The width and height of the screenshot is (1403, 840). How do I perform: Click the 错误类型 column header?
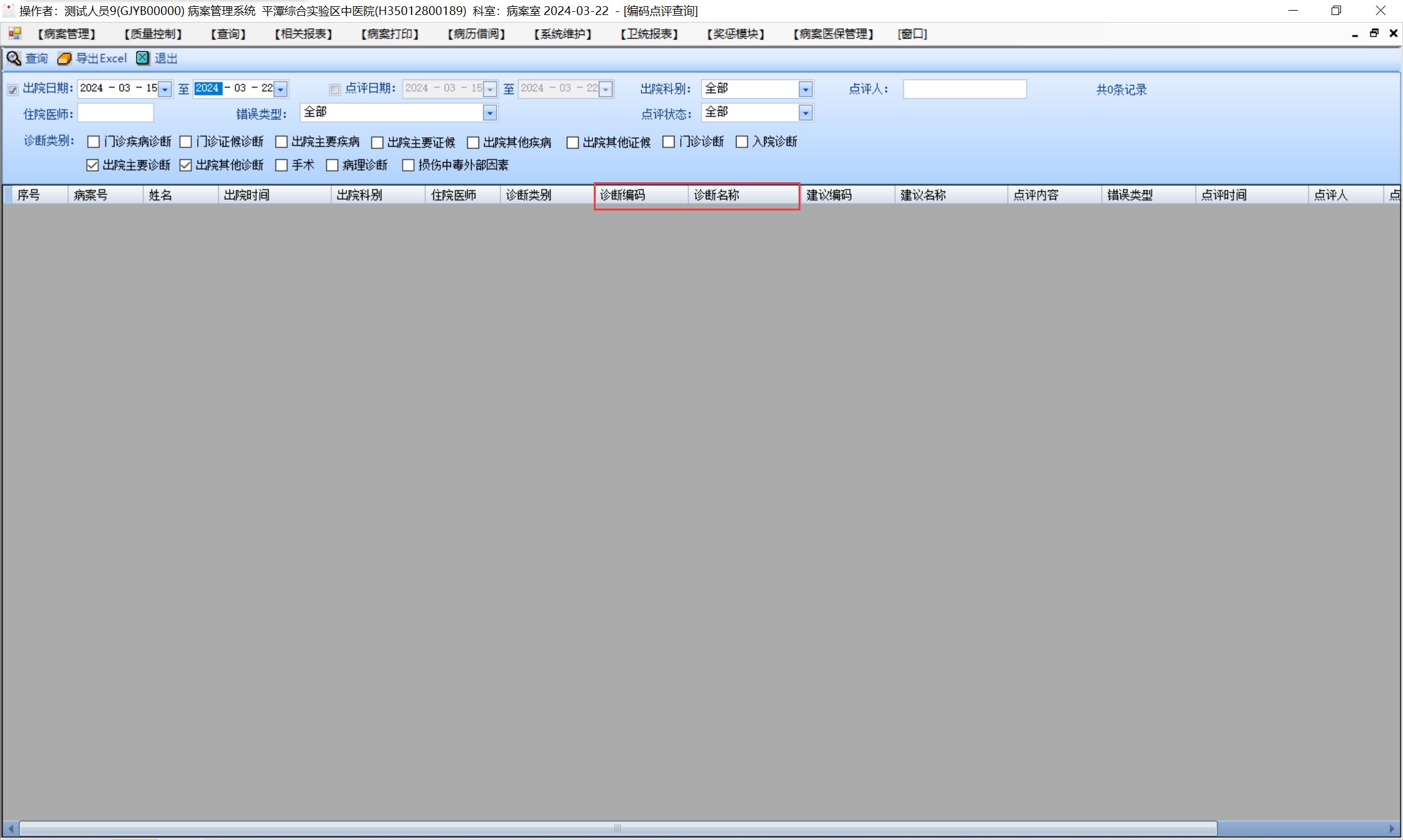(1146, 195)
